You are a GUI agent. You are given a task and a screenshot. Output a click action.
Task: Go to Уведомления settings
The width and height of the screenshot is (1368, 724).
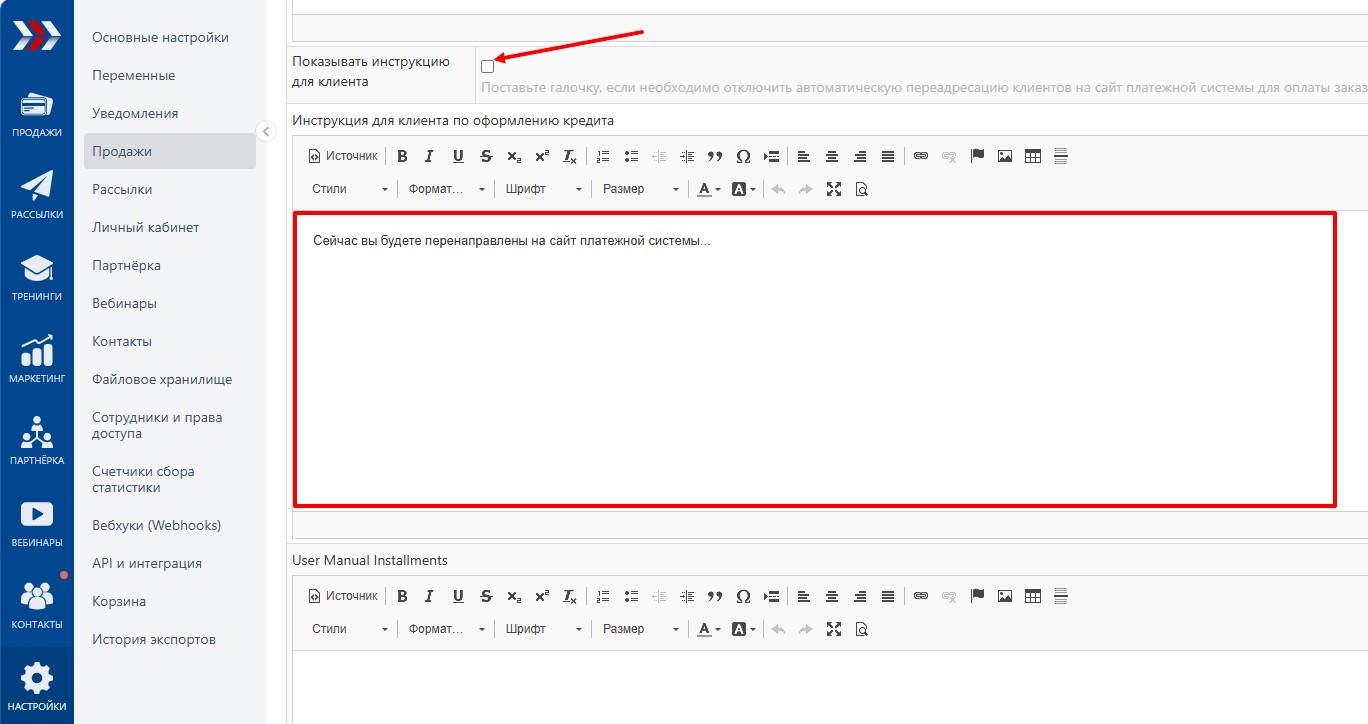point(135,113)
